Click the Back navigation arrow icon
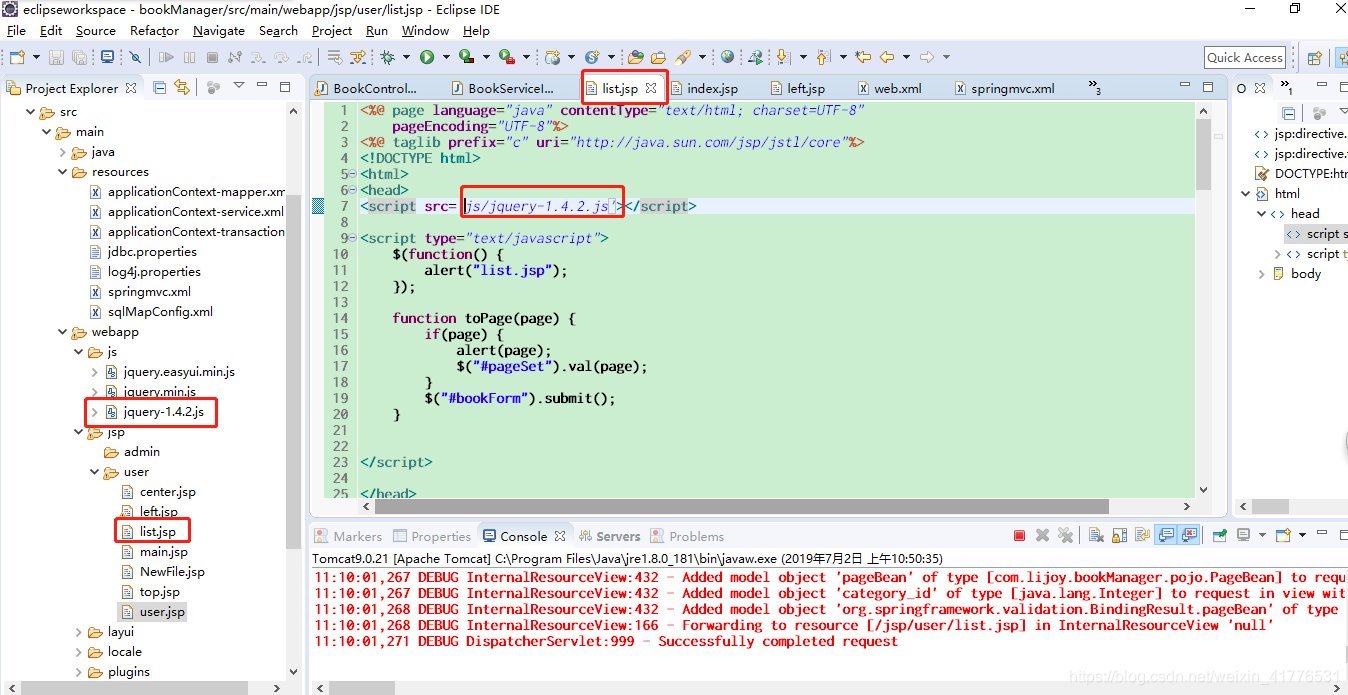Screen dimensions: 1348x695 (x=887, y=57)
